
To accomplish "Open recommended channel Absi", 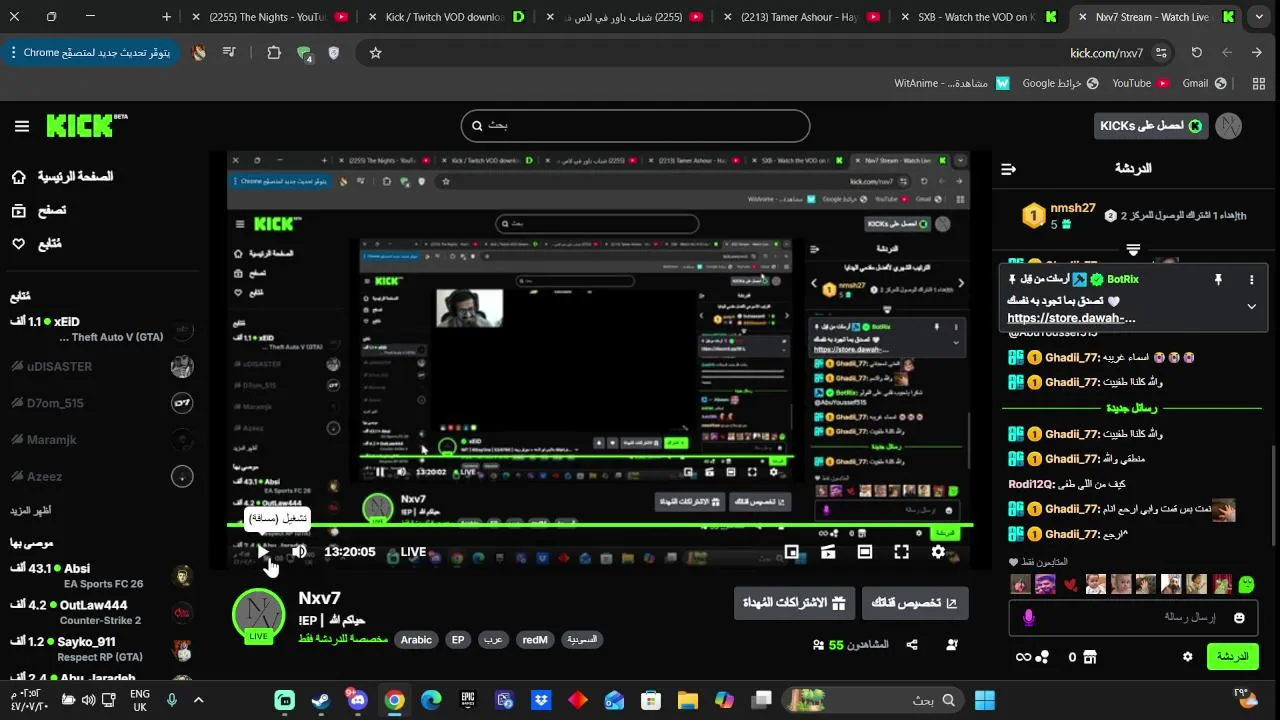I will pyautogui.click(x=102, y=576).
